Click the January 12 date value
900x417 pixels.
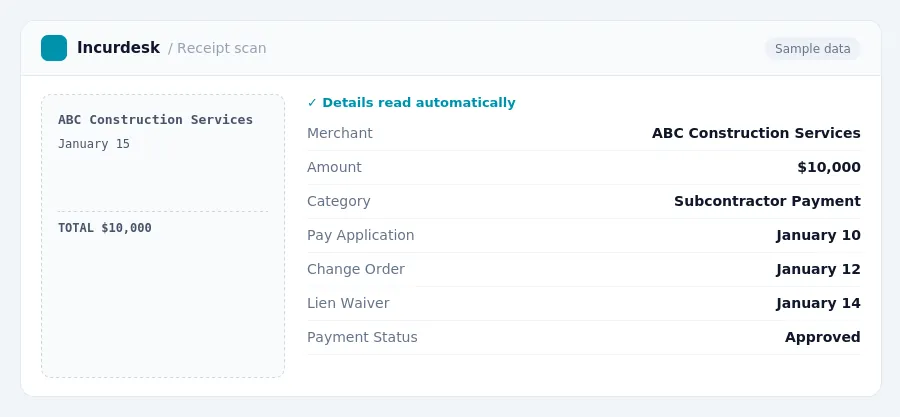pos(818,269)
